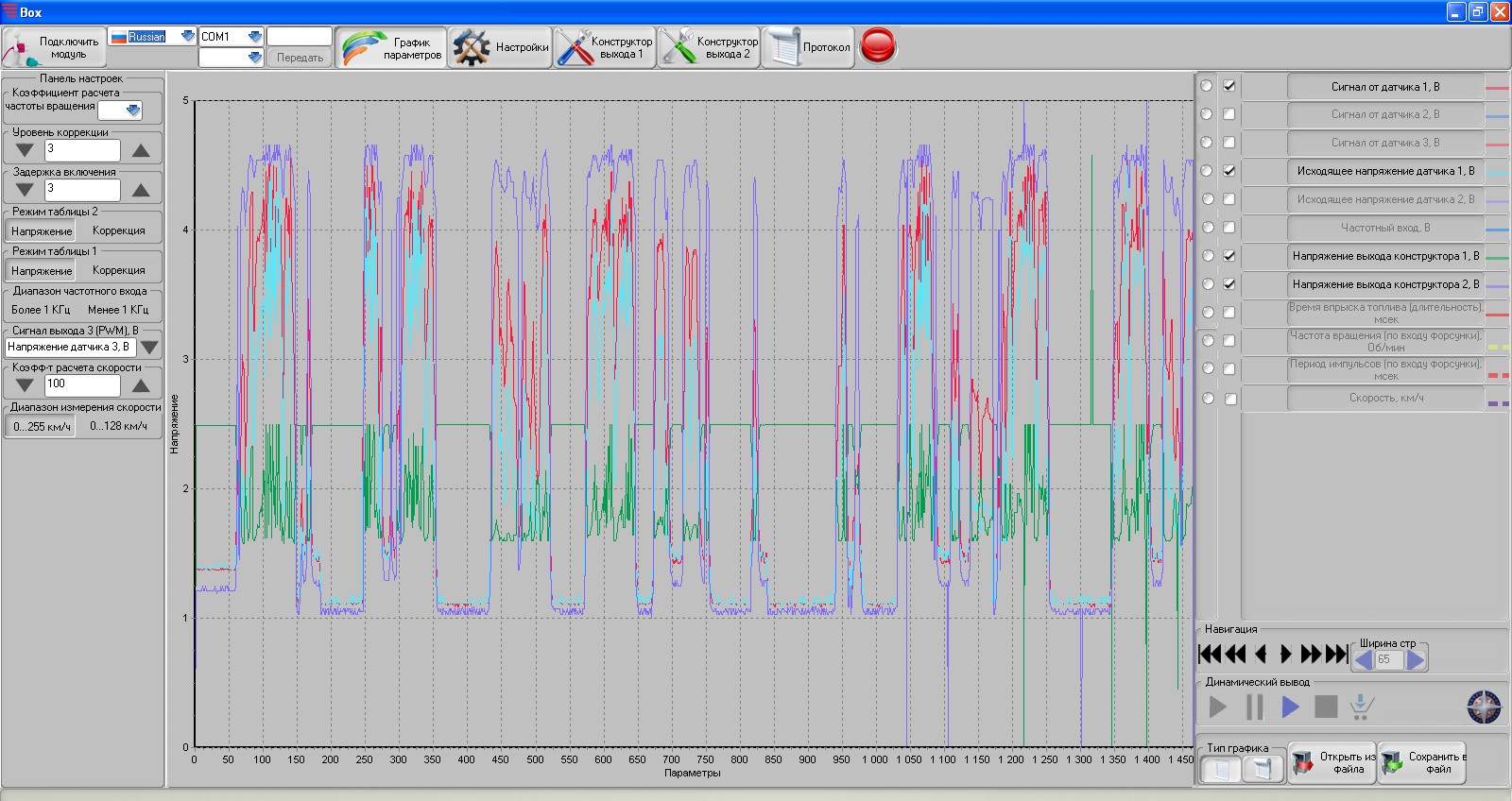Increase Ширина стр with right blue arrow
This screenshot has width=1512, height=801.
pos(1416,659)
